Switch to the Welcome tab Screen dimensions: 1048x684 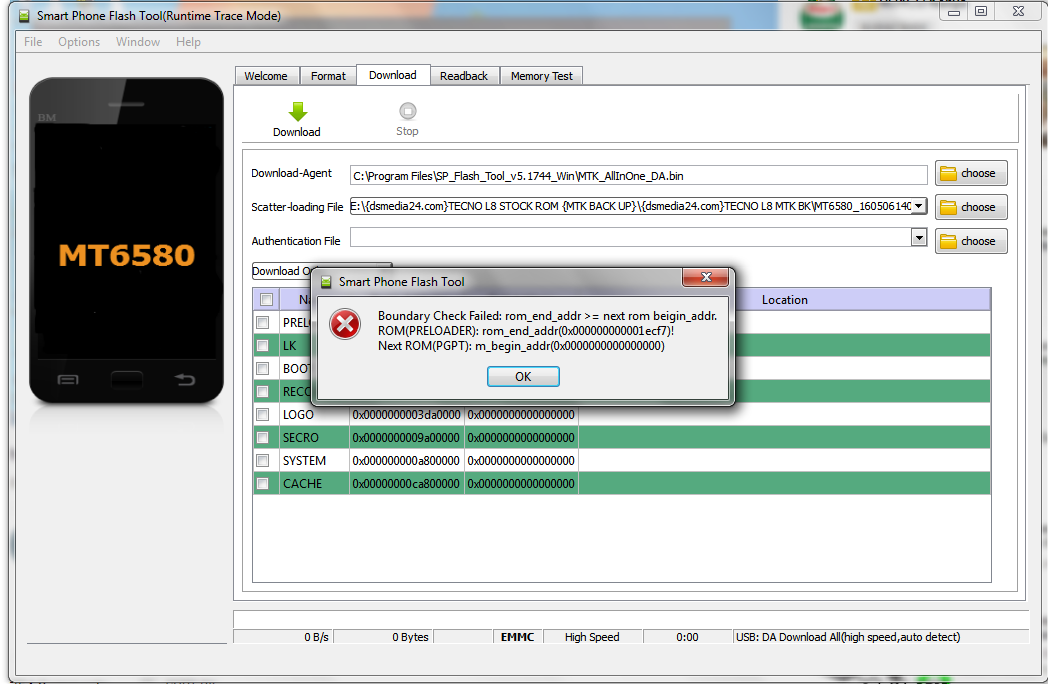pyautogui.click(x=266, y=76)
